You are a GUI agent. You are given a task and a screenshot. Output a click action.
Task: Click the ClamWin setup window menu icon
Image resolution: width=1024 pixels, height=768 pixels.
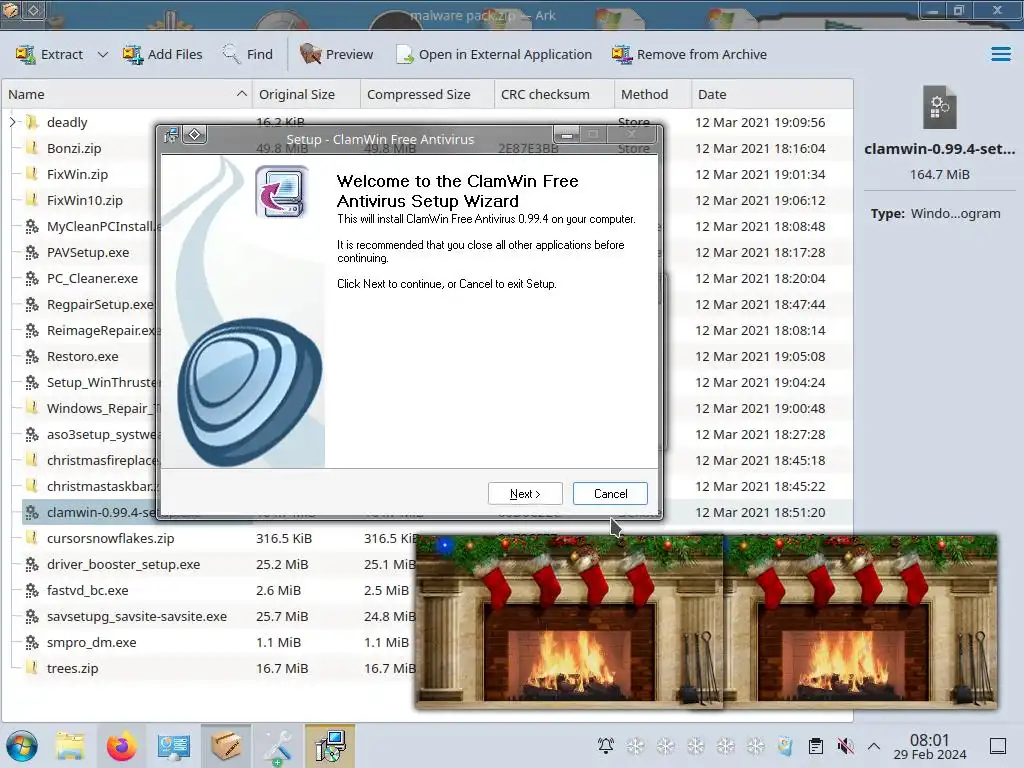[171, 135]
